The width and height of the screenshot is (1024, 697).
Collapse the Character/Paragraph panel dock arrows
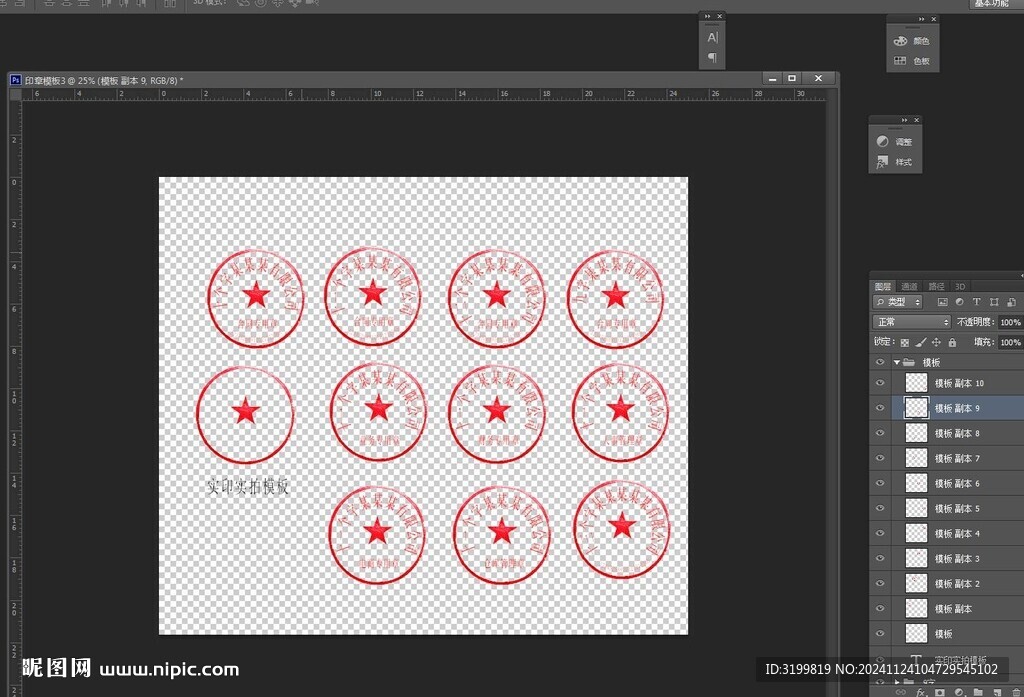pos(708,16)
